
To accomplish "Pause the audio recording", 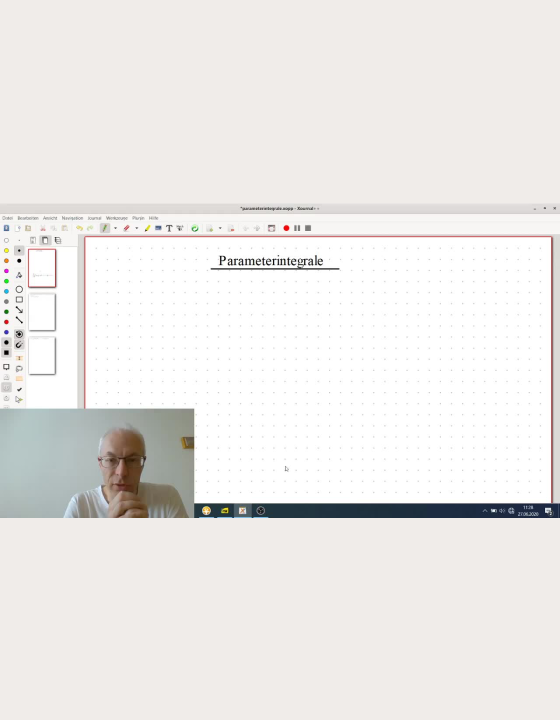I will click(297, 228).
